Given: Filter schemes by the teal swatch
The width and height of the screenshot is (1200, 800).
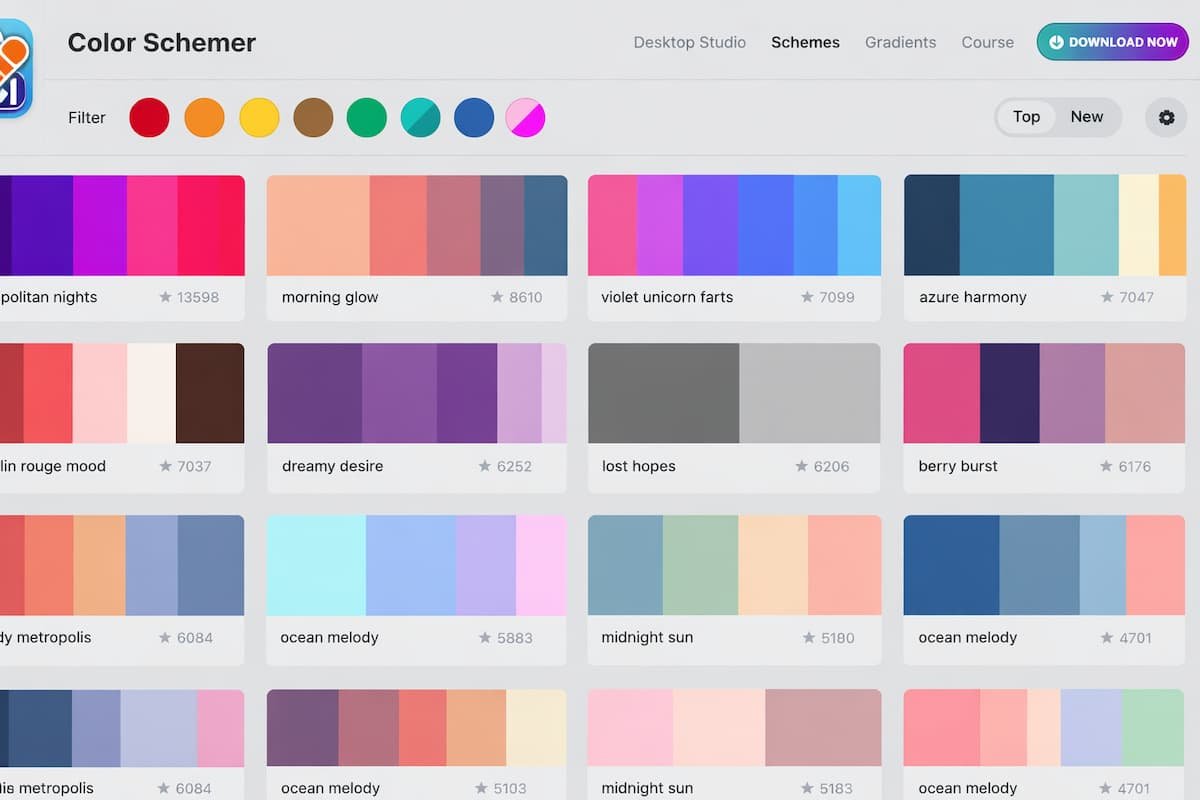Looking at the screenshot, I should pyautogui.click(x=420, y=117).
